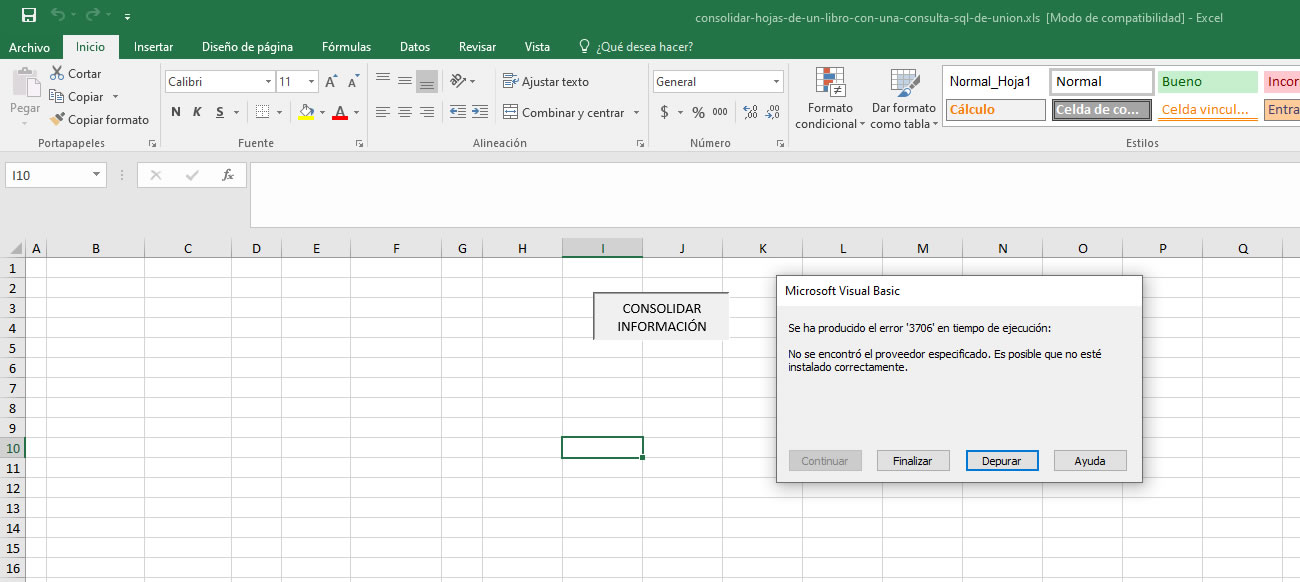The image size is (1300, 582).
Task: Open the Calibri font name dropdown
Action: pos(268,82)
